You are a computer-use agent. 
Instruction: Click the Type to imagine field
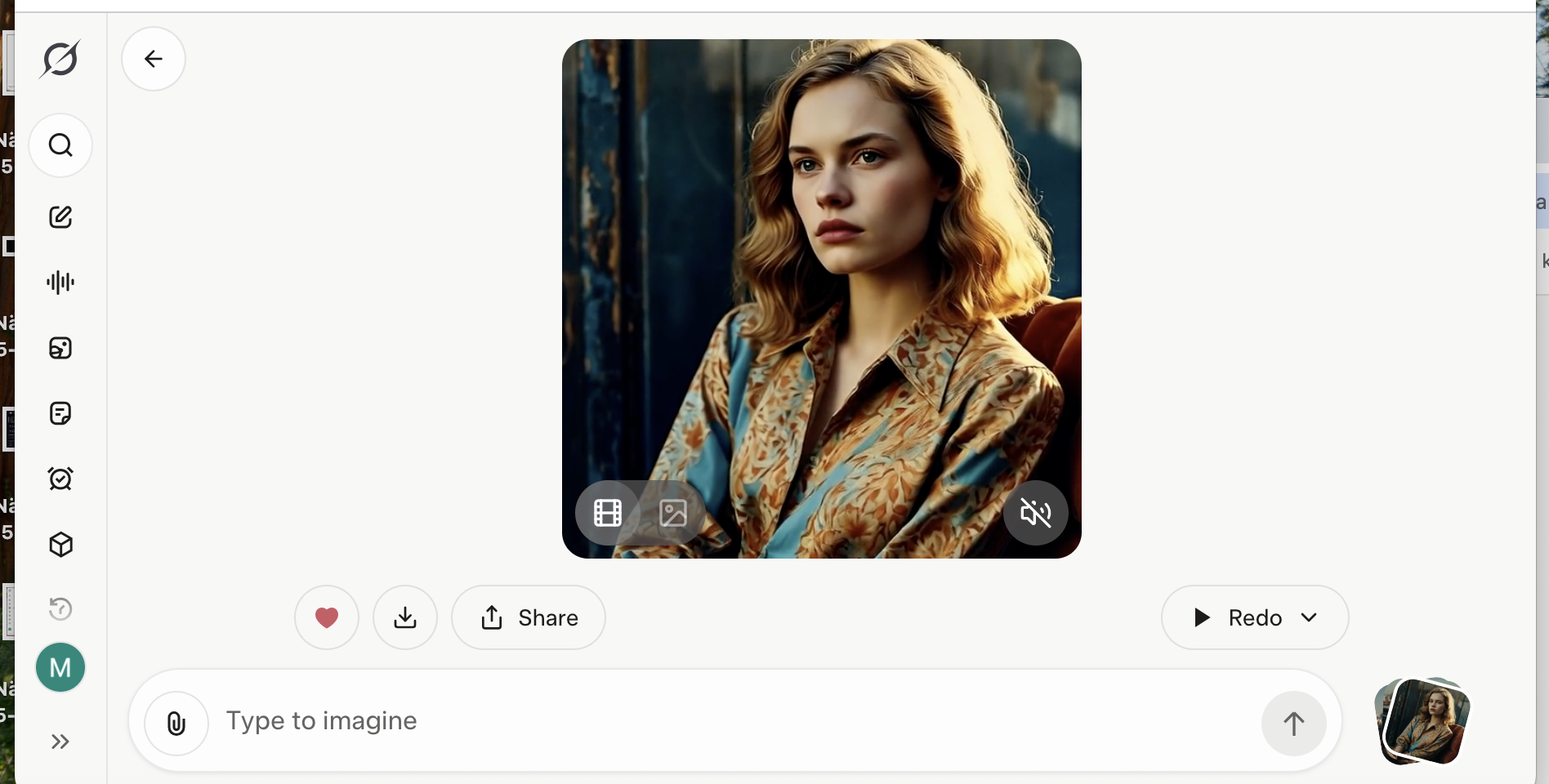click(x=727, y=721)
